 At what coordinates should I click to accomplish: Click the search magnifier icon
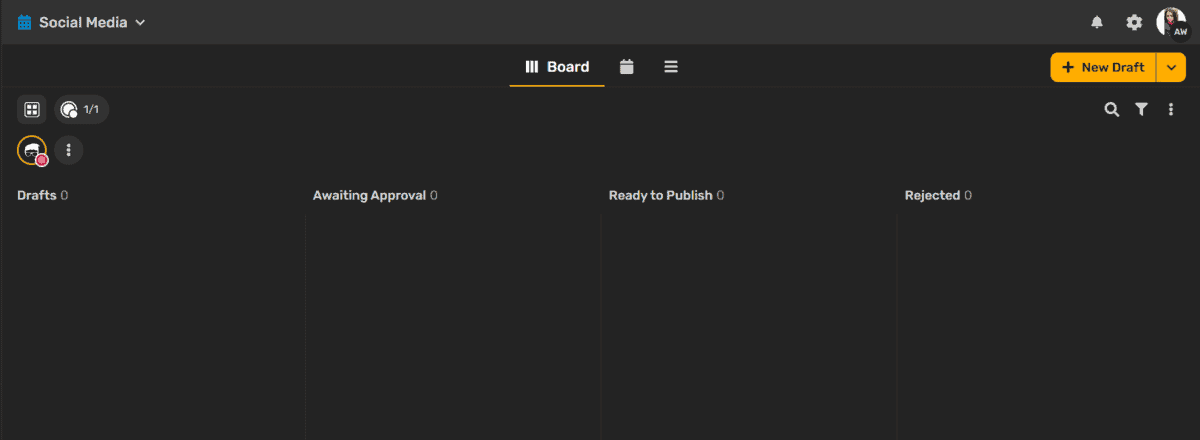(1111, 110)
